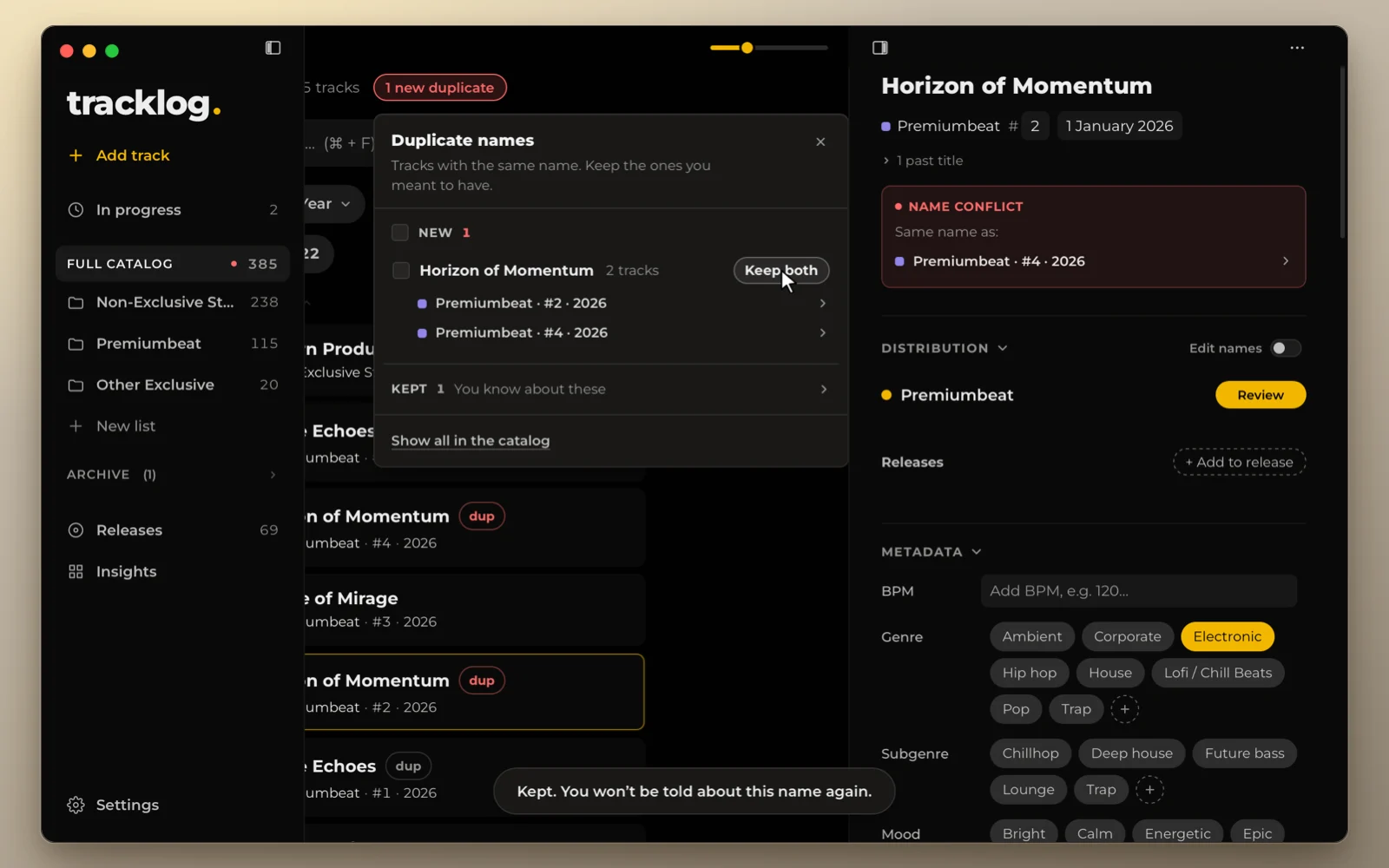
Task: Click the Keep both button
Action: point(780,271)
